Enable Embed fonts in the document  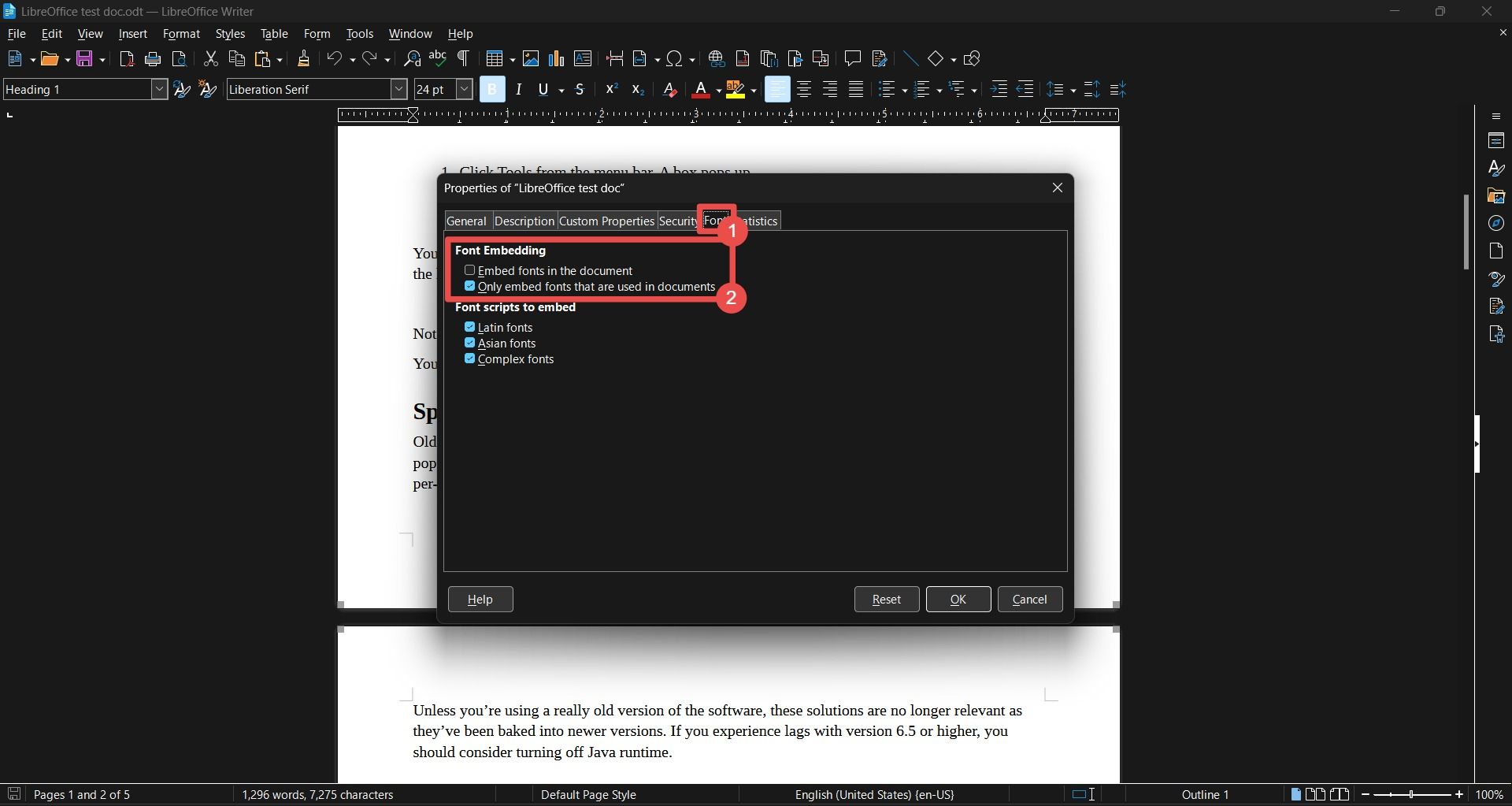pos(471,270)
